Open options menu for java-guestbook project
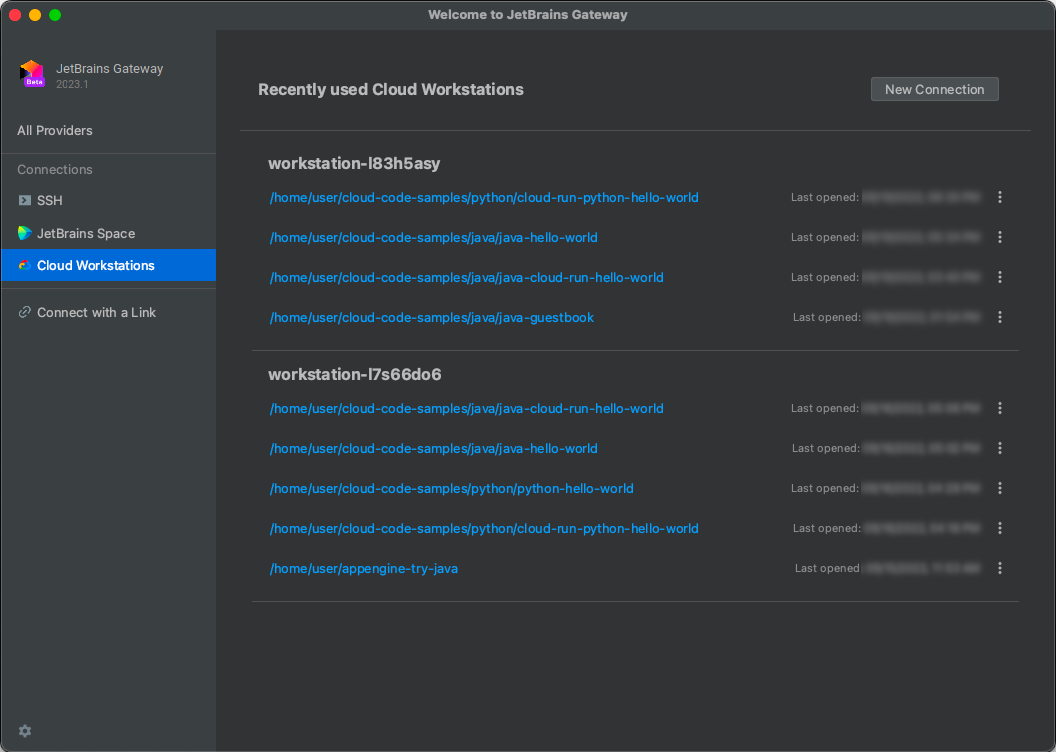Screen dimensions: 1056x752 [x=999, y=317]
